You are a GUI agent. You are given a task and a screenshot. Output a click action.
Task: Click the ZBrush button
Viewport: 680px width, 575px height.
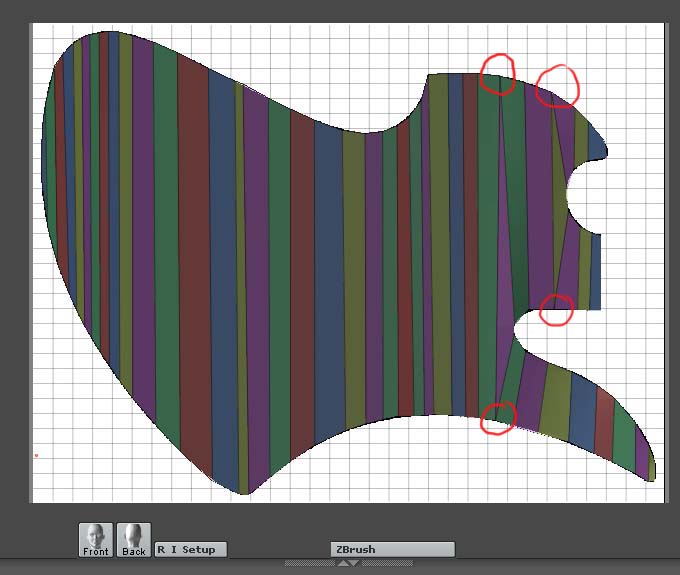(392, 549)
